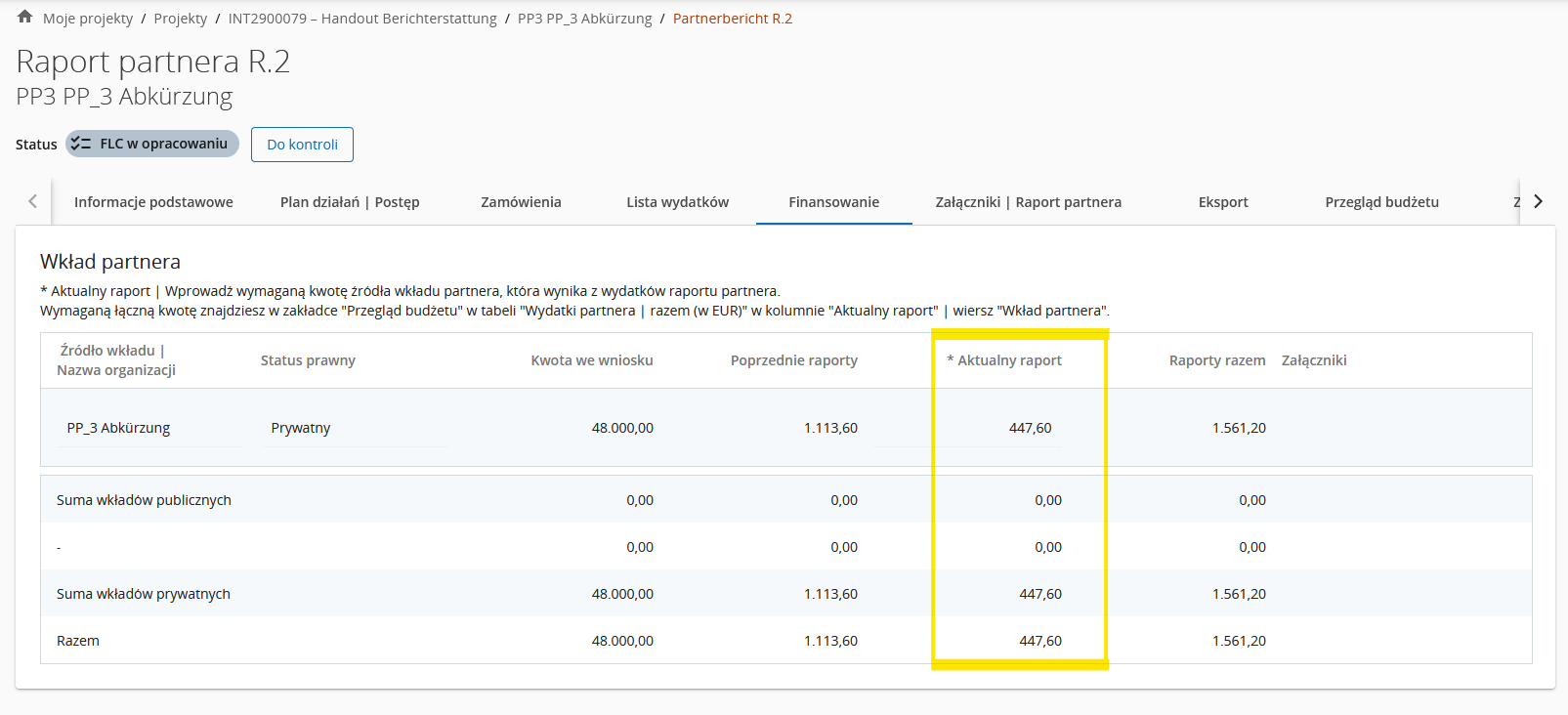
Task: Switch to the Eksport tab
Action: tap(1223, 202)
